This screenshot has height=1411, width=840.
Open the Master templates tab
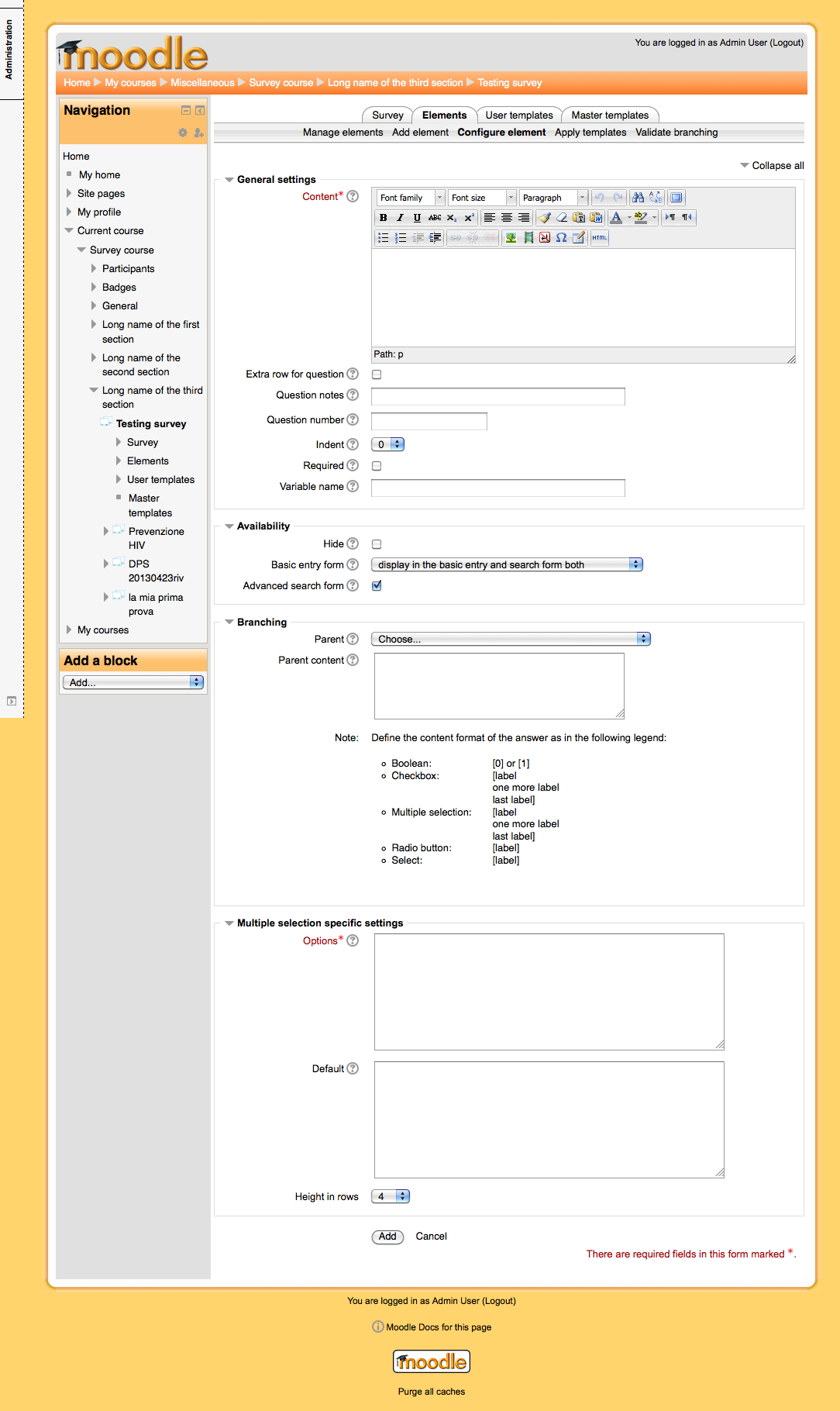pos(610,116)
